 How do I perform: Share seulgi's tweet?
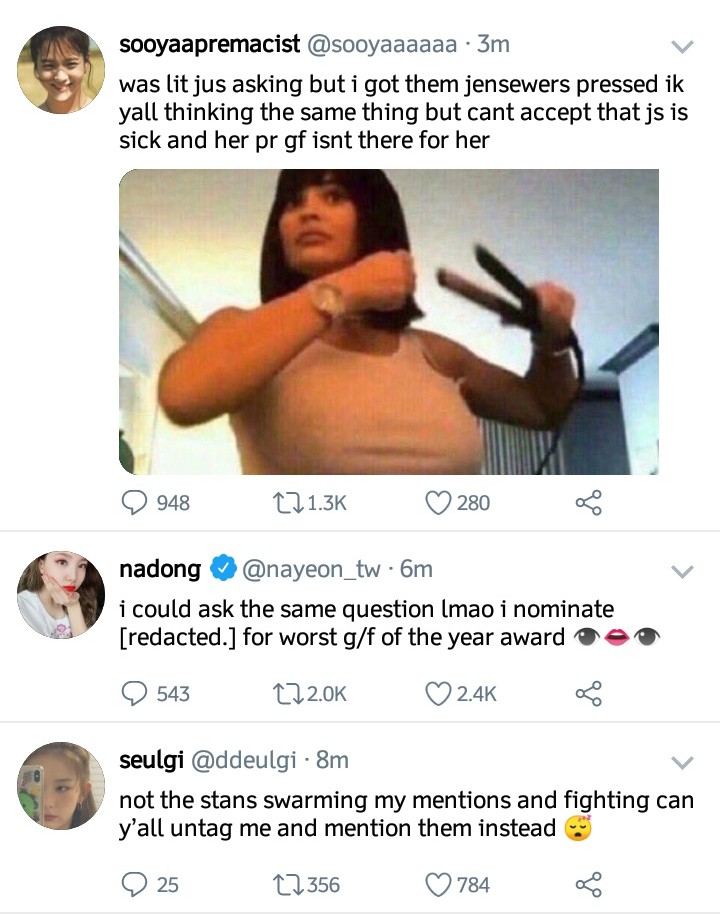tap(588, 884)
